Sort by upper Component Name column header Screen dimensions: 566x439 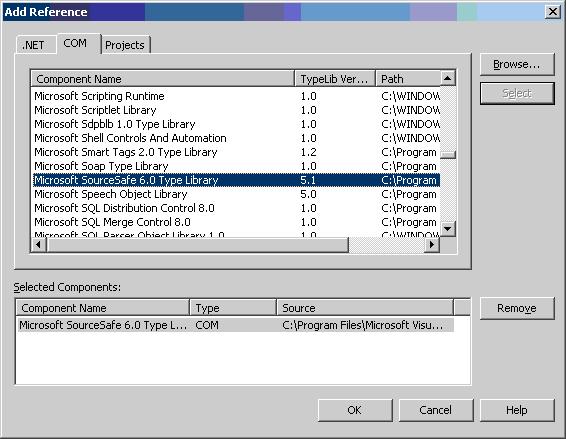163,79
